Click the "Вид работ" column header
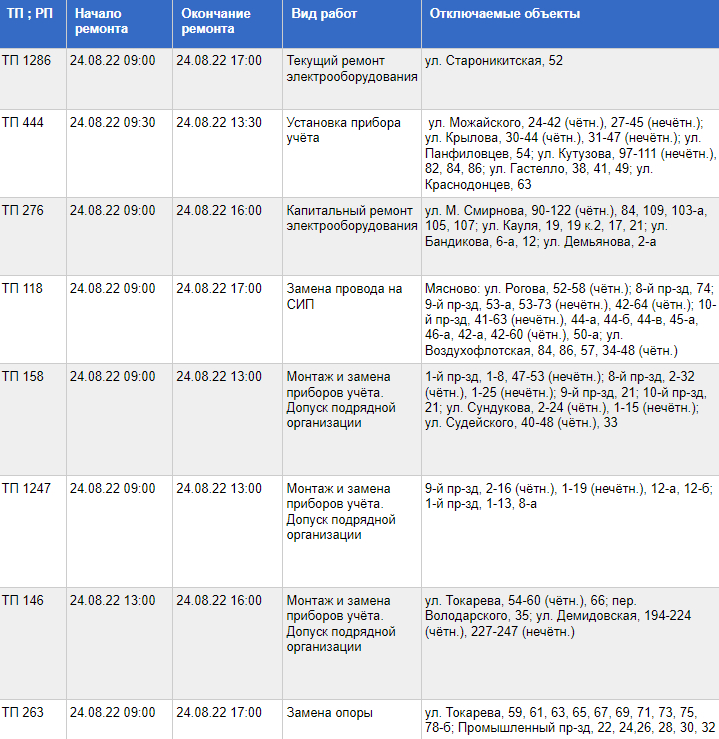 324,15
